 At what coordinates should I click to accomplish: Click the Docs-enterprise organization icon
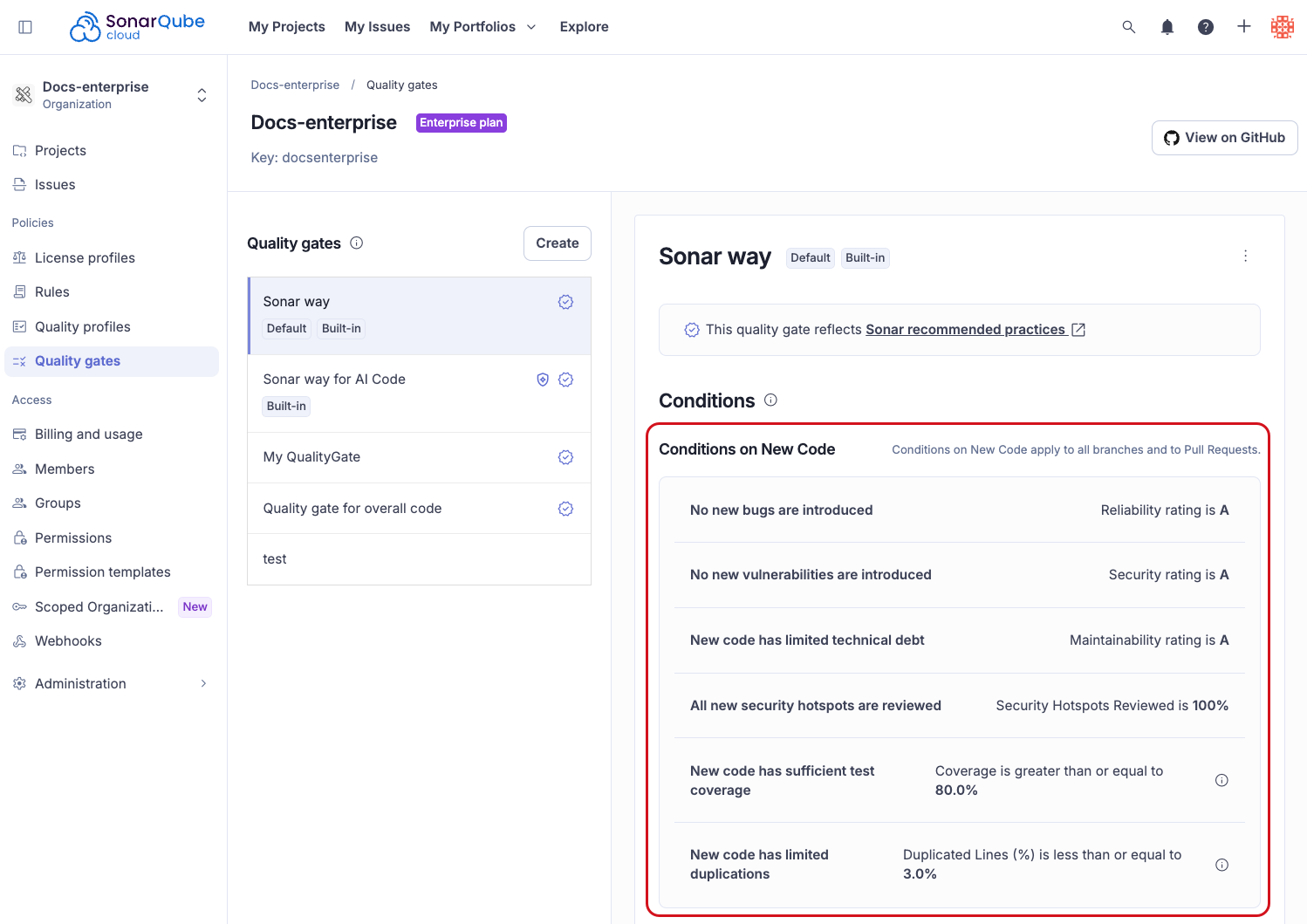(x=24, y=94)
